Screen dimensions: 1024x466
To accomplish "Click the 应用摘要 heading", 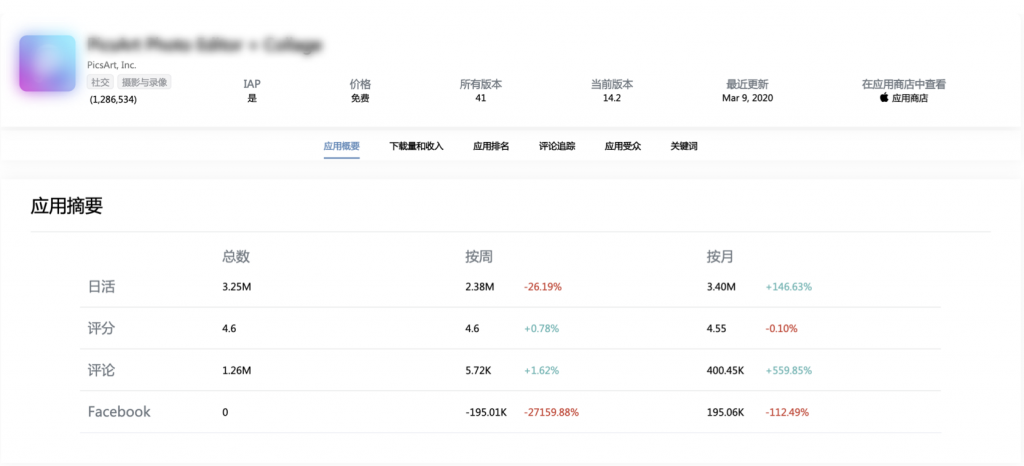I will pos(67,206).
